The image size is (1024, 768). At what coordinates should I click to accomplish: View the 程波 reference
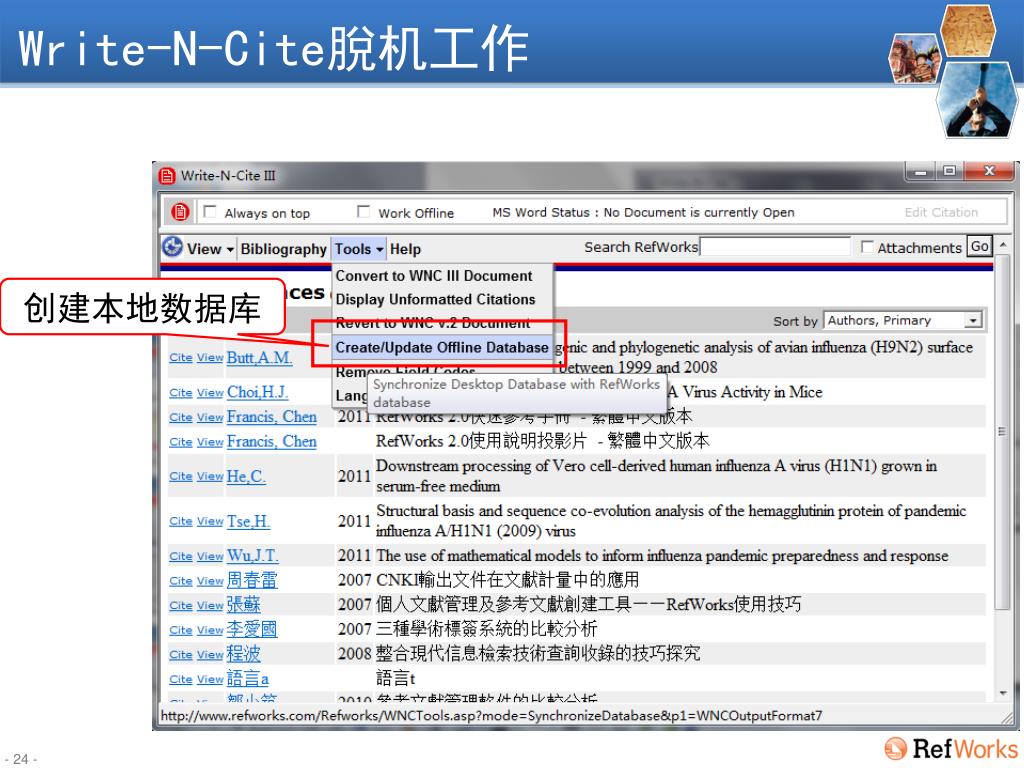210,654
